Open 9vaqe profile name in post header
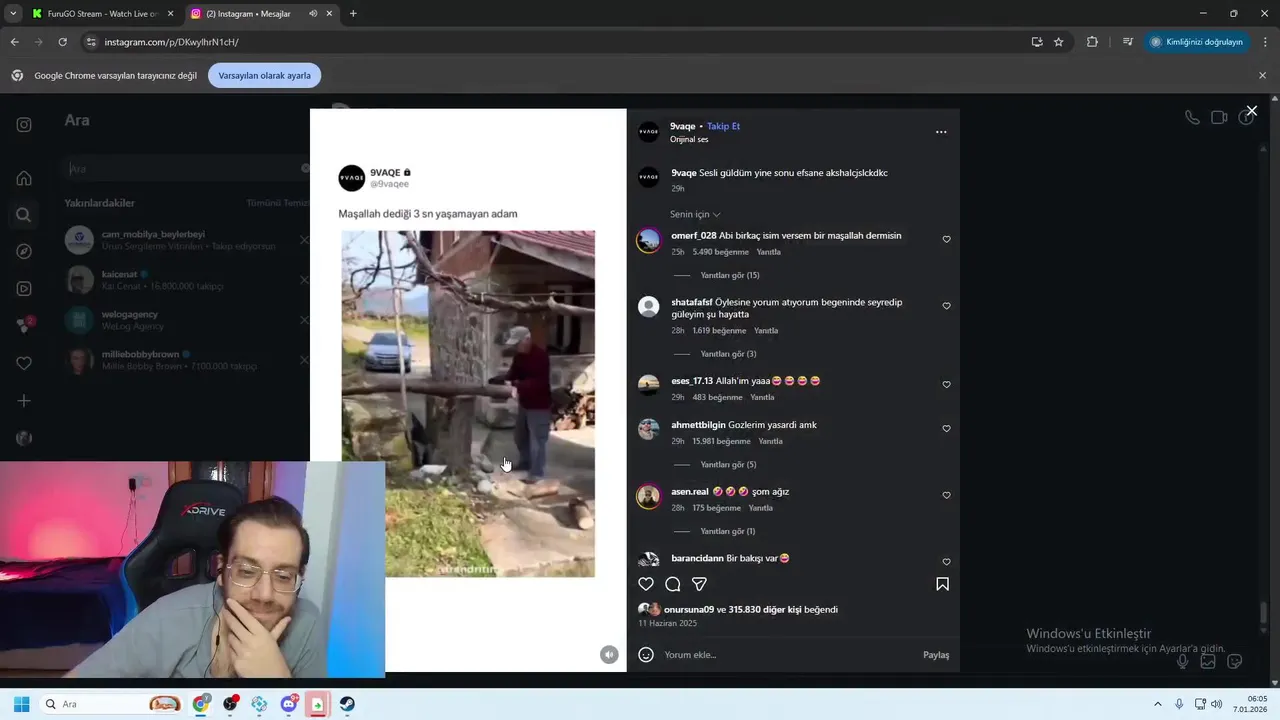This screenshot has height=720, width=1280. click(682, 126)
